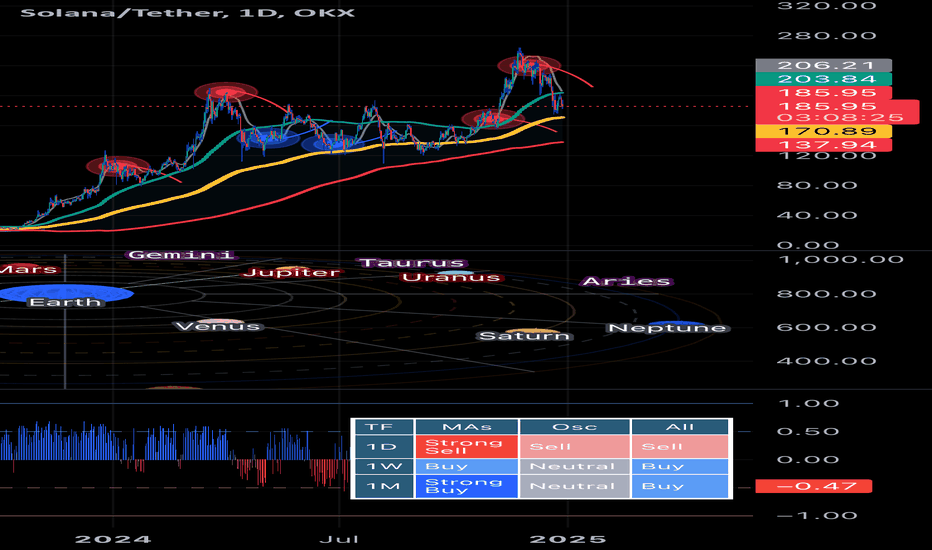Click the 0.50 oscillator axis label

click(809, 432)
